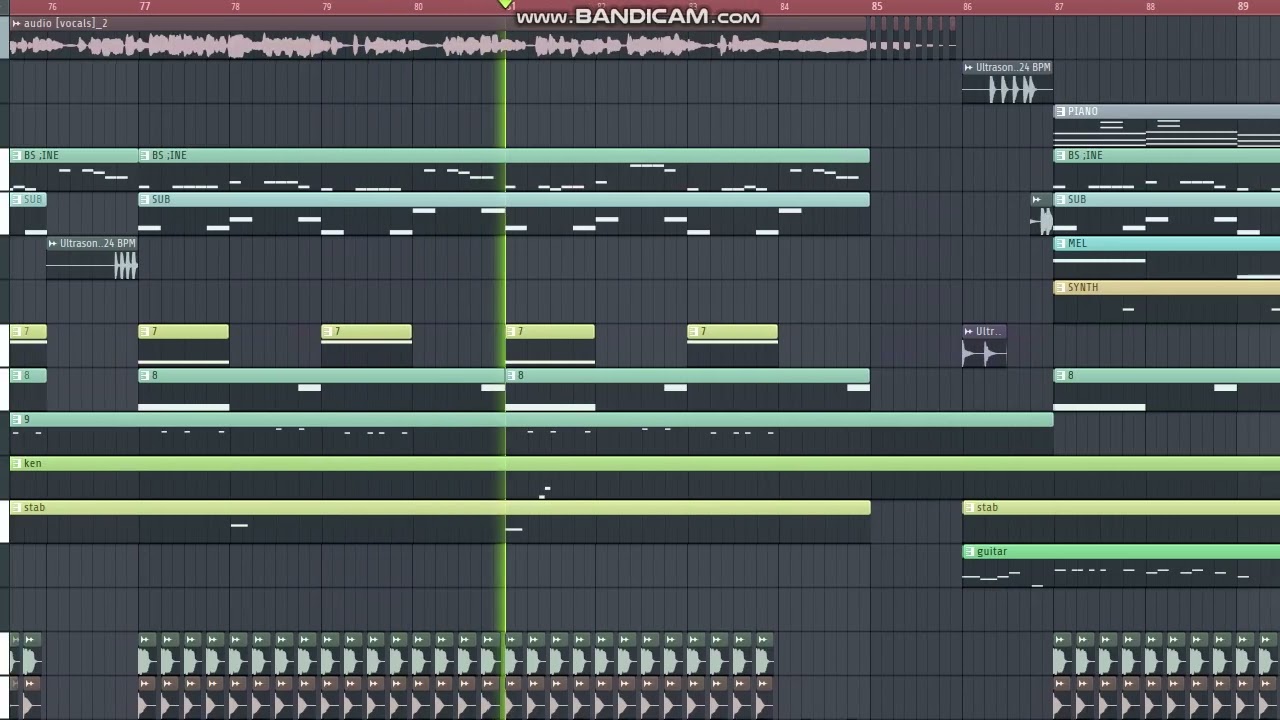Click menu icon of stab clip starting at bar 86
This screenshot has height=720, width=1280.
pyautogui.click(x=969, y=507)
